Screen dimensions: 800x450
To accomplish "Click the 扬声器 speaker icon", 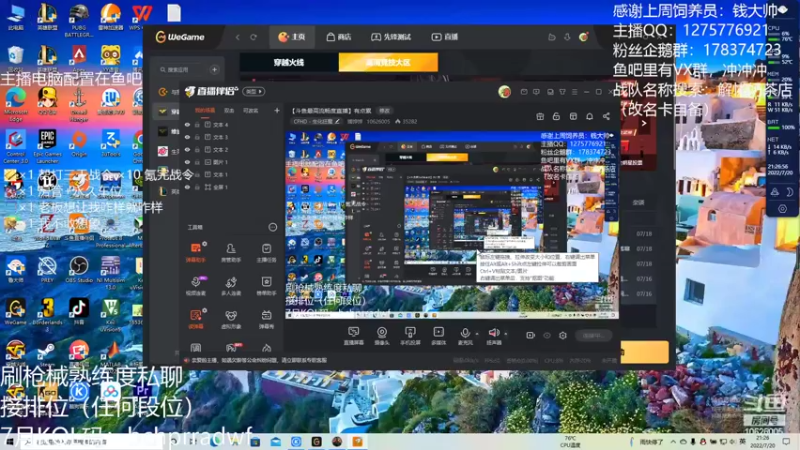I will pos(494,333).
